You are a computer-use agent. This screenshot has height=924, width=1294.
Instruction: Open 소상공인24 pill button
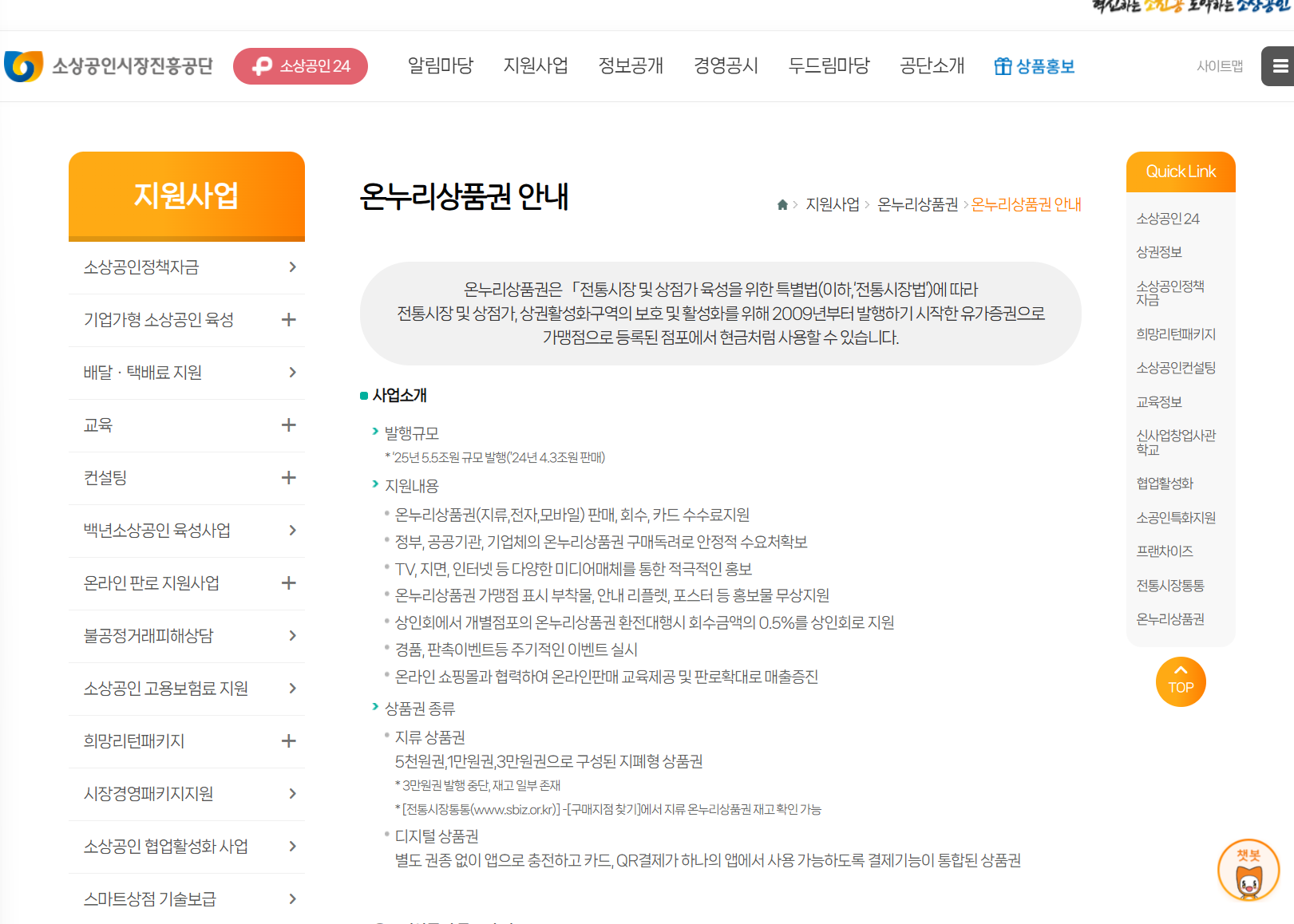tap(300, 66)
